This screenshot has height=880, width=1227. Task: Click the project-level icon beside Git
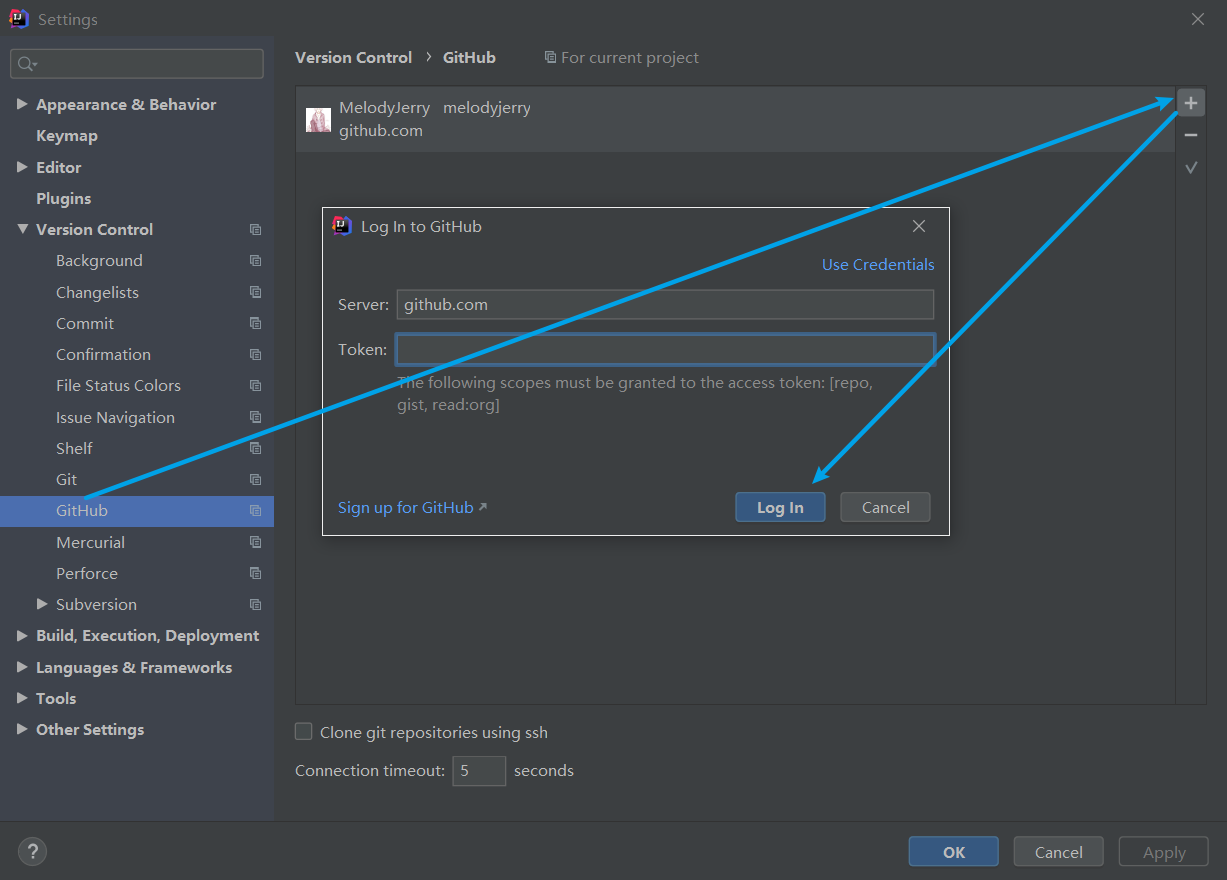[x=255, y=480]
